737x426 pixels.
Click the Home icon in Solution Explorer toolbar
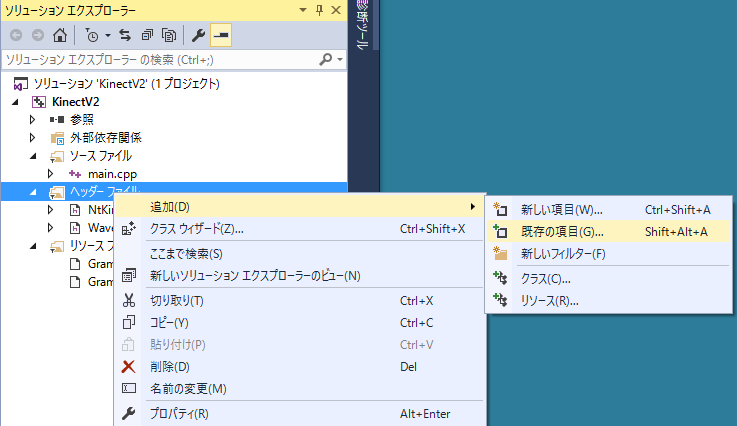pos(60,35)
